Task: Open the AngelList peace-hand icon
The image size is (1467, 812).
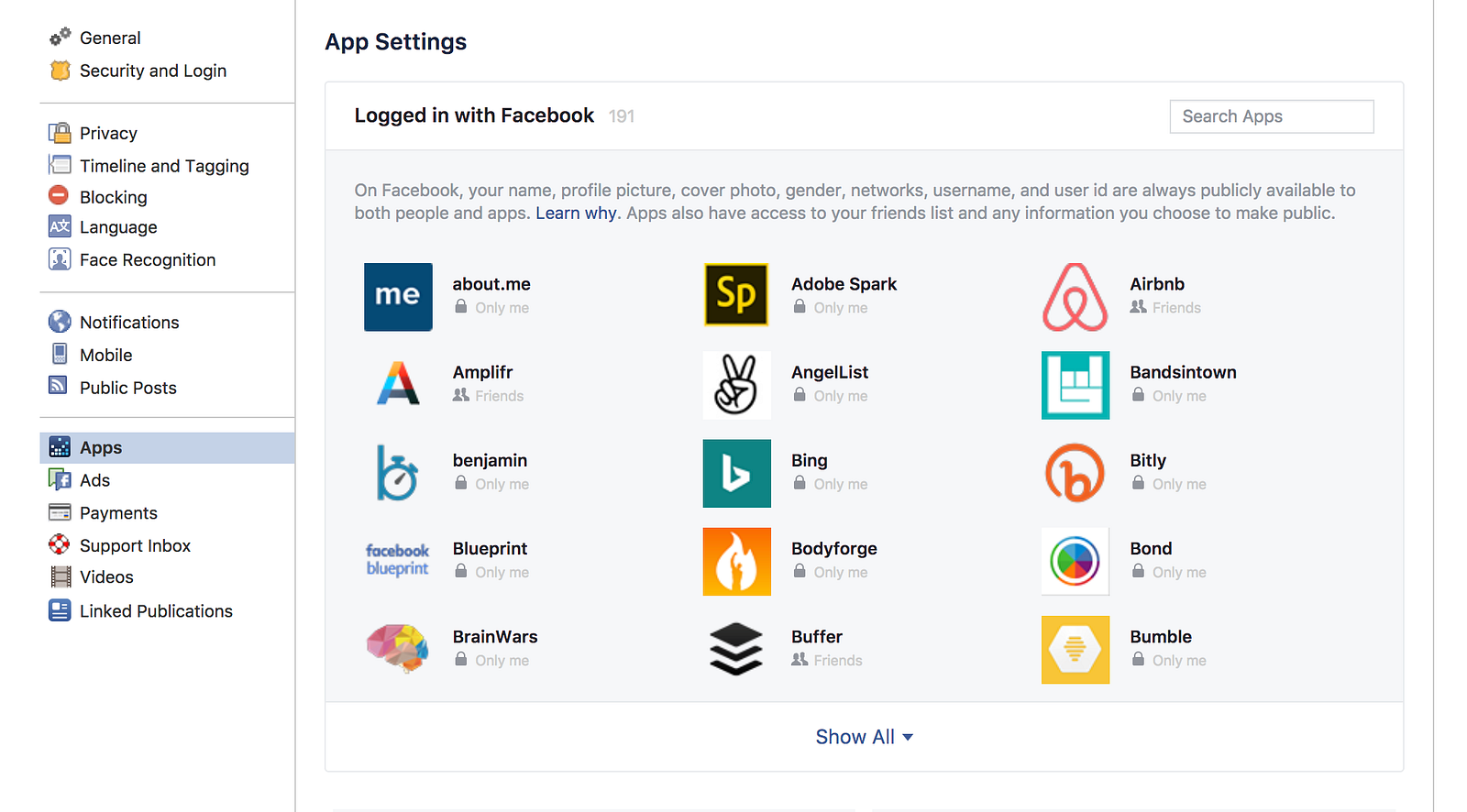Action: 736,385
